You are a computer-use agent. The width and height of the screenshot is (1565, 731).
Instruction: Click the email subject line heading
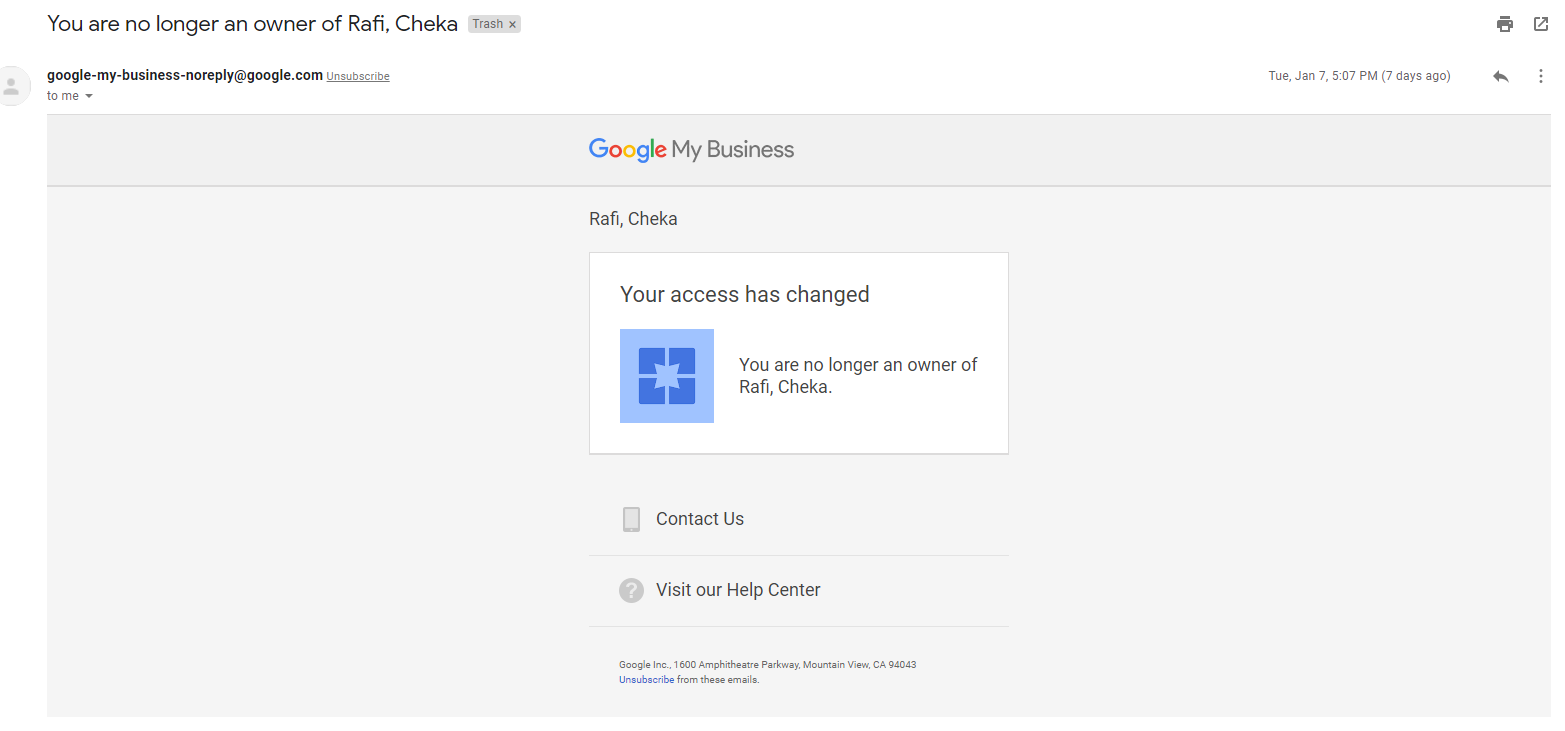(x=252, y=24)
